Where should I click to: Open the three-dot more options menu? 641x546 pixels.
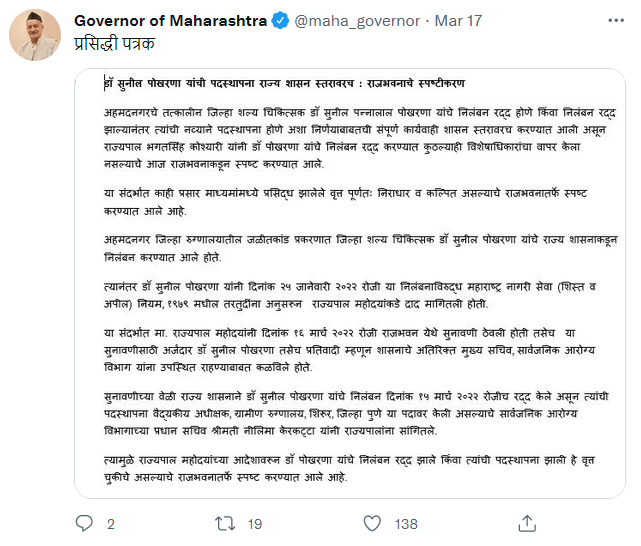pyautogui.click(x=612, y=21)
